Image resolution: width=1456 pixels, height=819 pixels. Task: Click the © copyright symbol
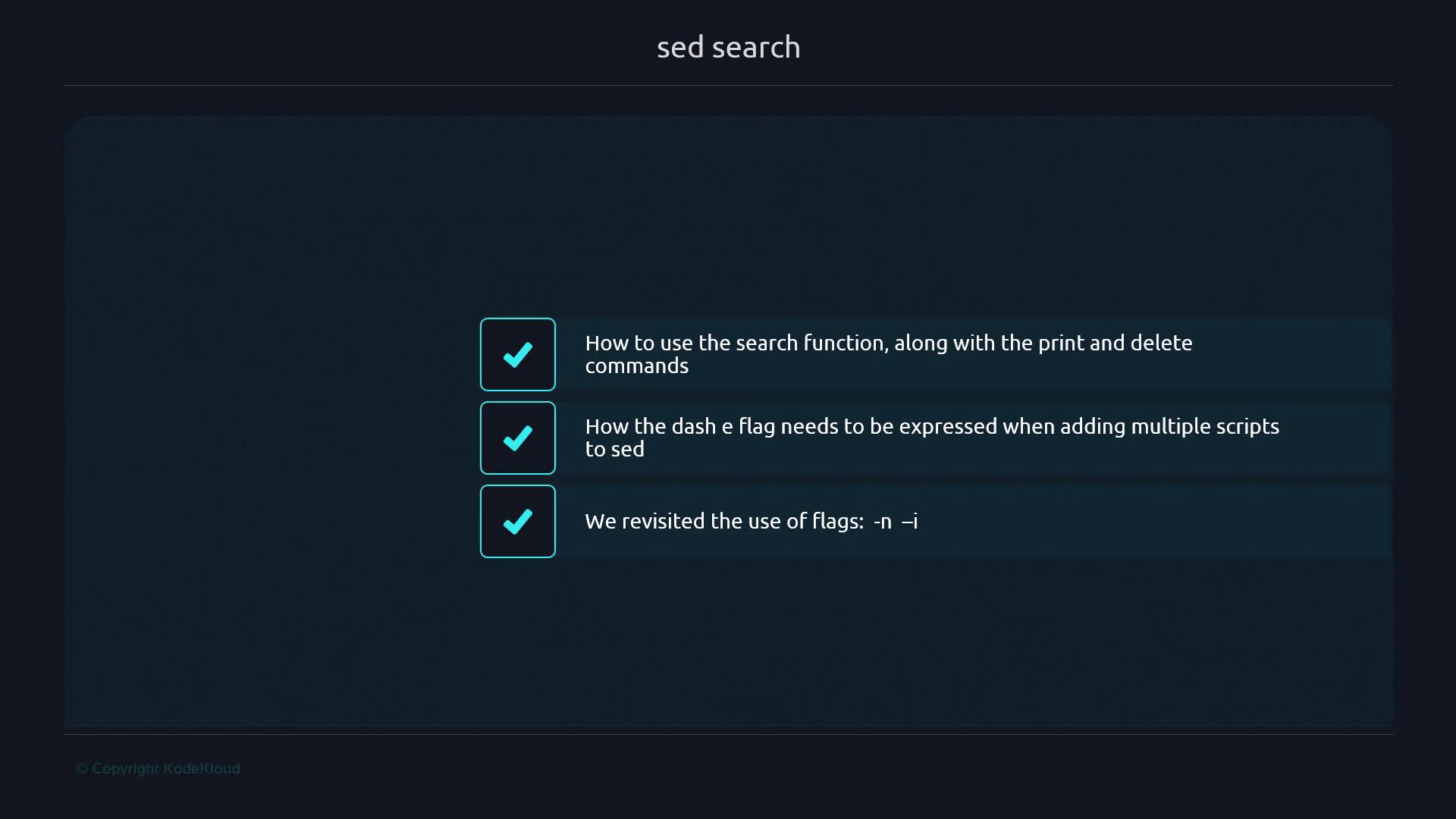tap(82, 768)
